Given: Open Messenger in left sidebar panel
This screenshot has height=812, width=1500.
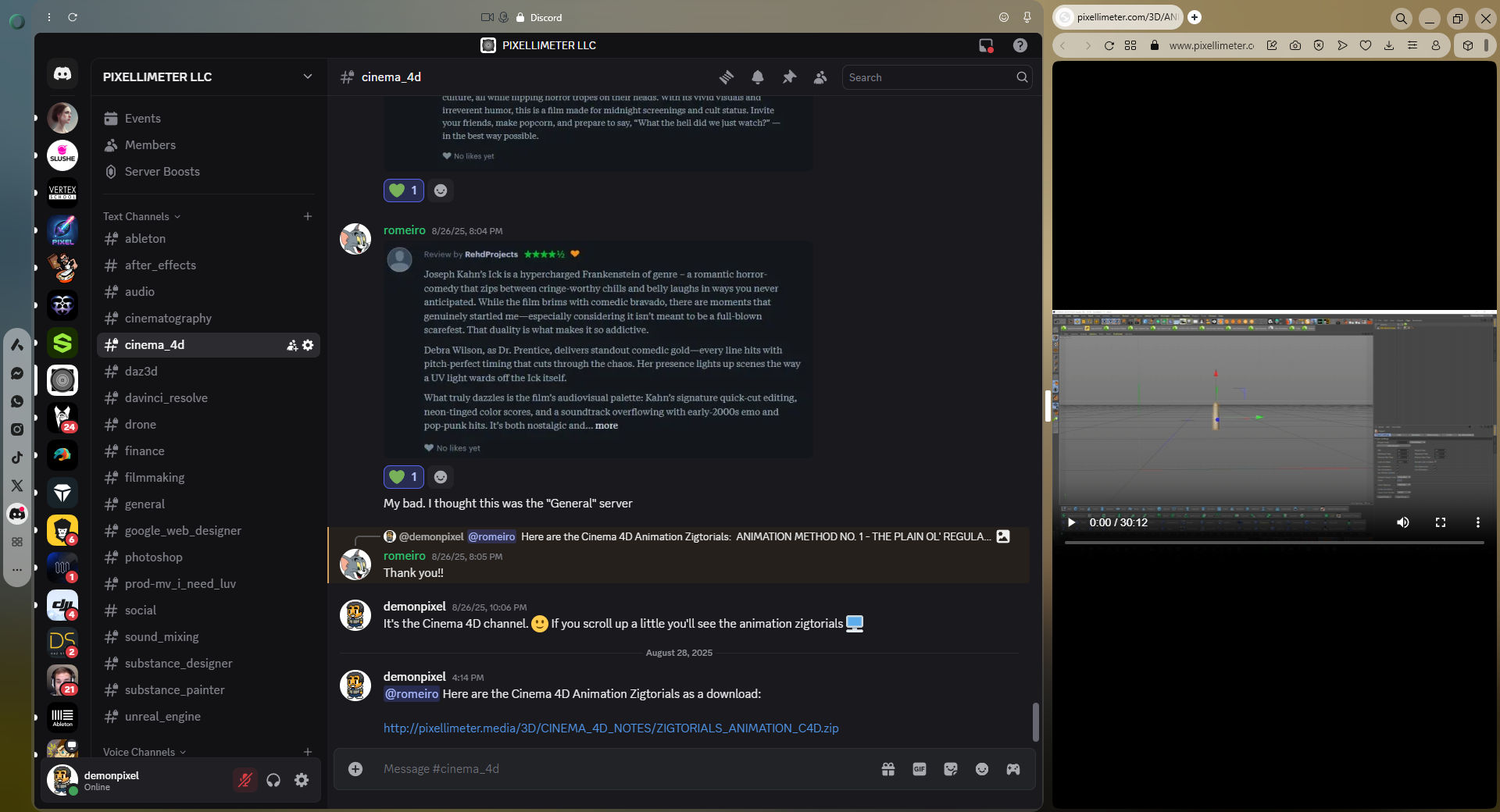Looking at the screenshot, I should coord(17,373).
